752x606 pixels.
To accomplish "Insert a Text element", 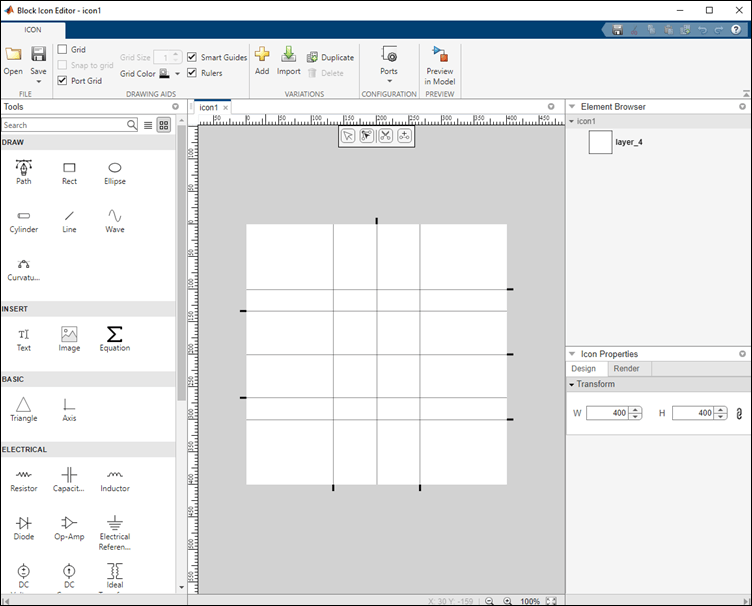I will click(x=24, y=340).
